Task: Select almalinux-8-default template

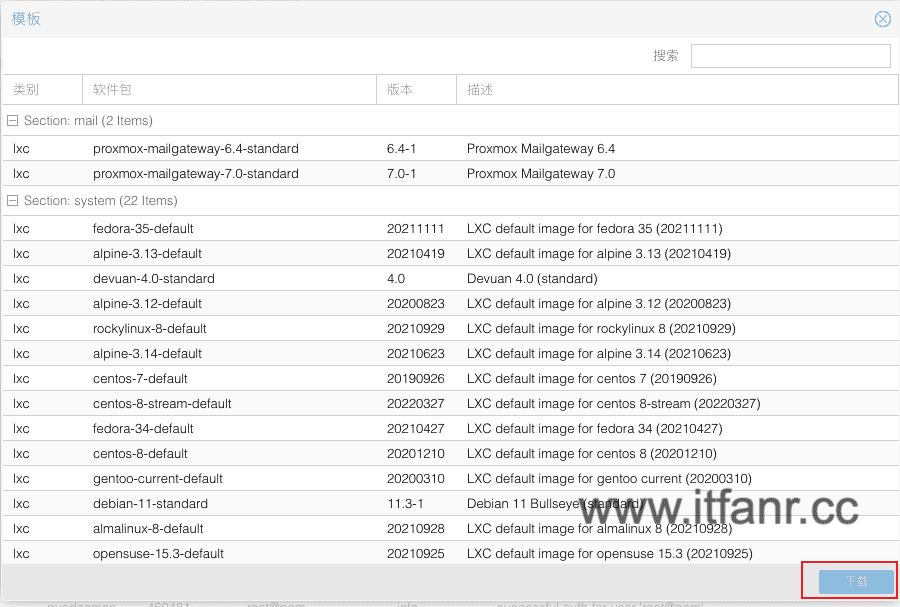Action: pyautogui.click(x=451, y=528)
